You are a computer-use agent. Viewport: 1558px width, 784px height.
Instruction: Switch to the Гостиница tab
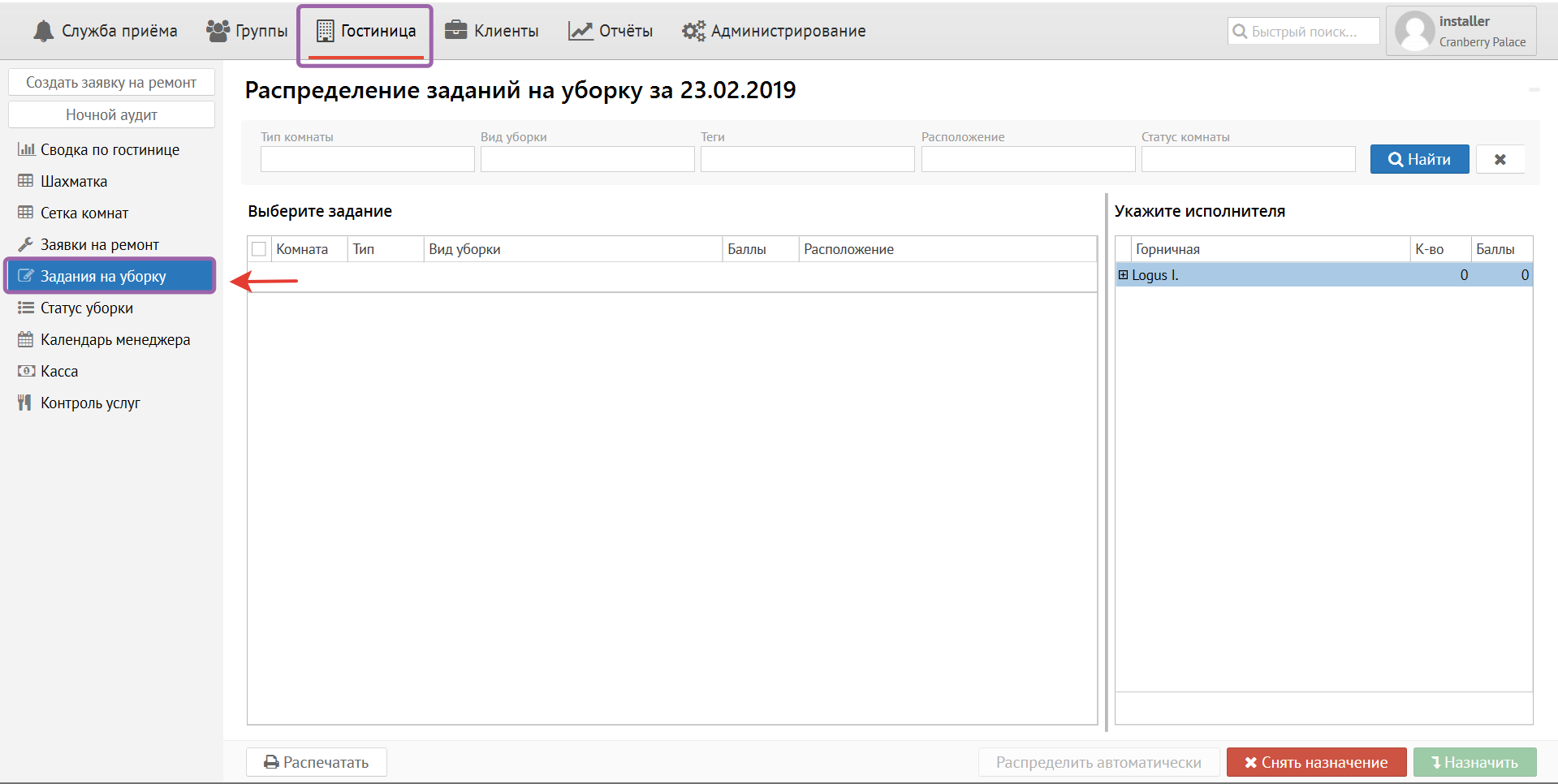(x=365, y=32)
